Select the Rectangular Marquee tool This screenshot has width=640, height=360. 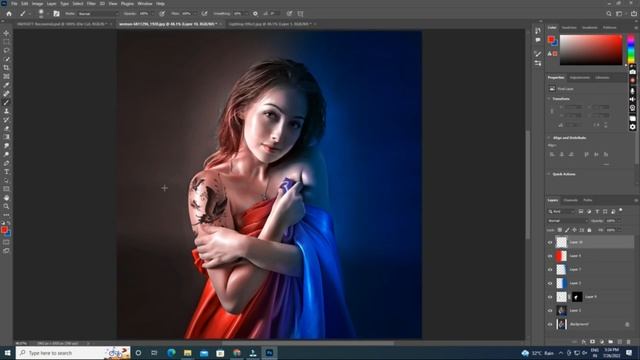[6, 42]
